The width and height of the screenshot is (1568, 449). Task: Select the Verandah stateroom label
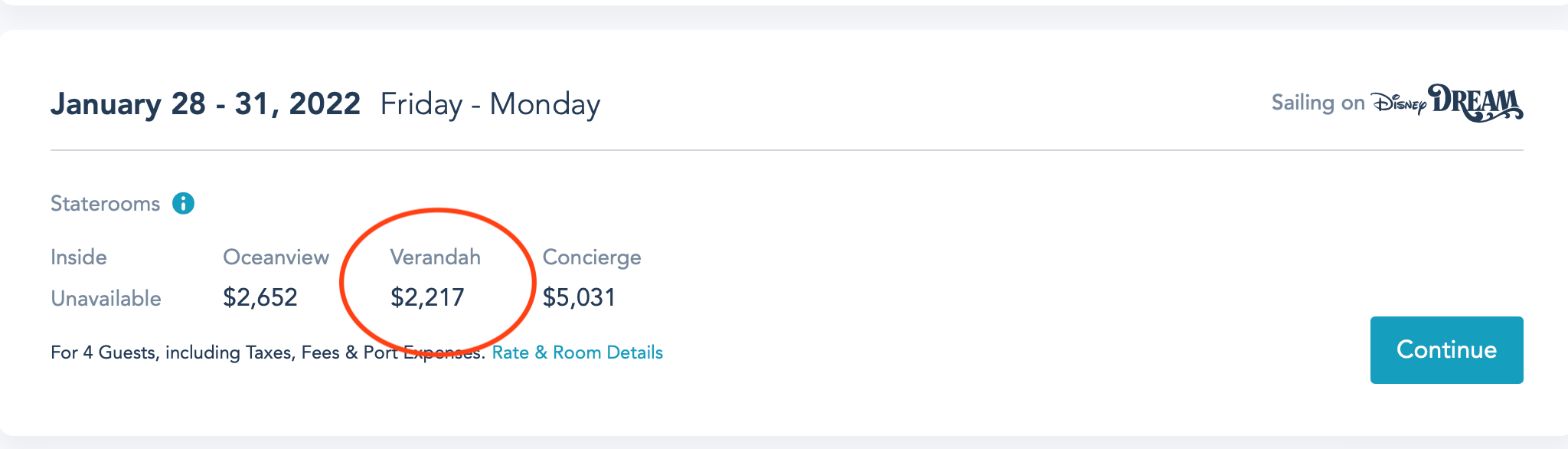coord(435,257)
